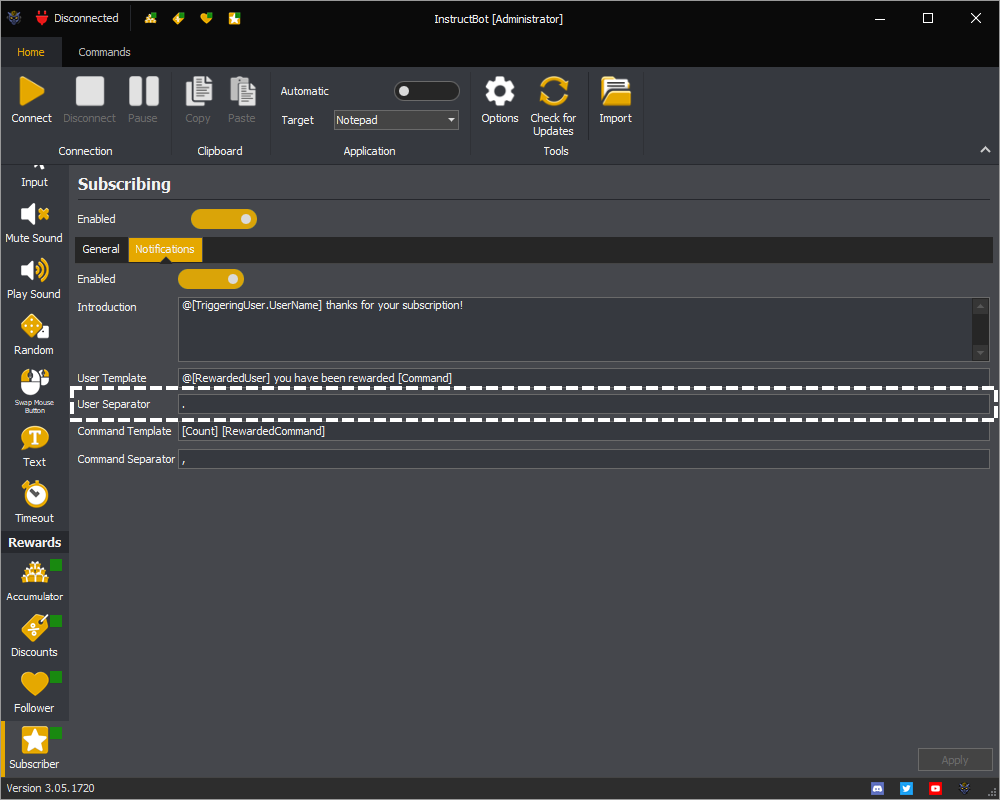
Task: Click the Command Template field
Action: click(584, 431)
